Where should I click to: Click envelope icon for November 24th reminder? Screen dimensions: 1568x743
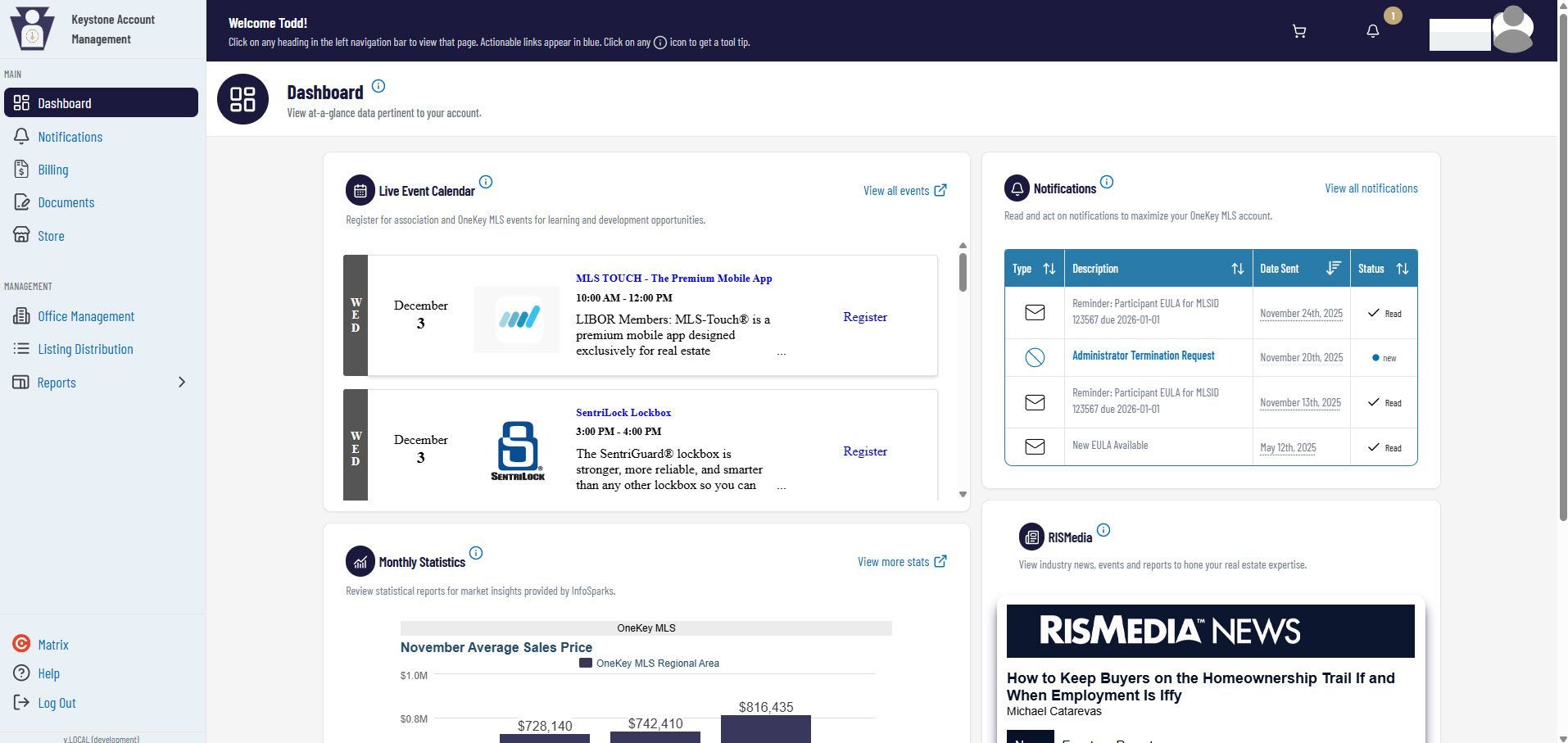click(x=1035, y=312)
